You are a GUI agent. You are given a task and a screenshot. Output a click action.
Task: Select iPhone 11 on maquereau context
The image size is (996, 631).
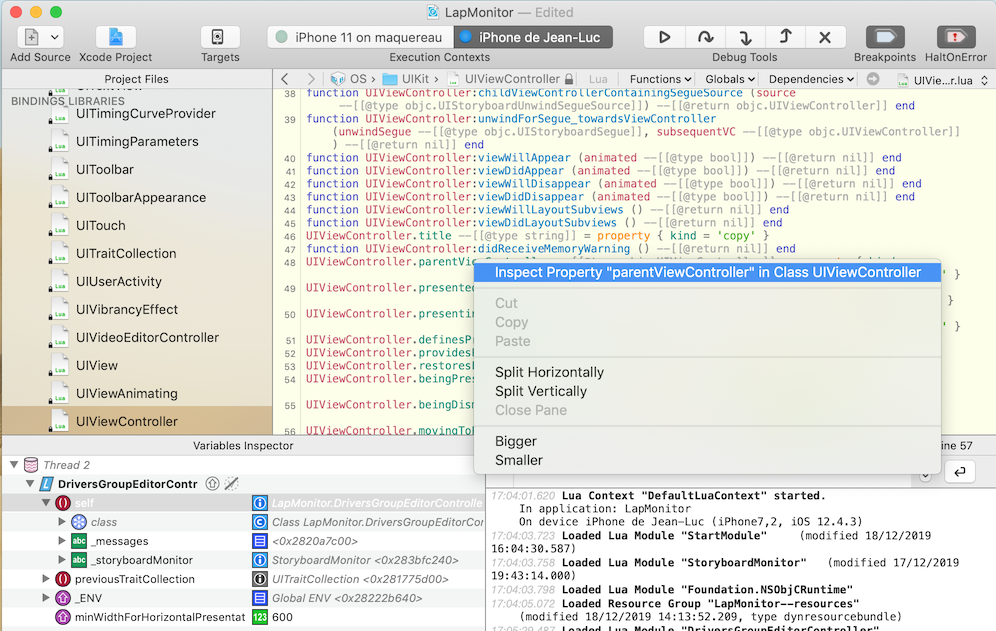360,37
